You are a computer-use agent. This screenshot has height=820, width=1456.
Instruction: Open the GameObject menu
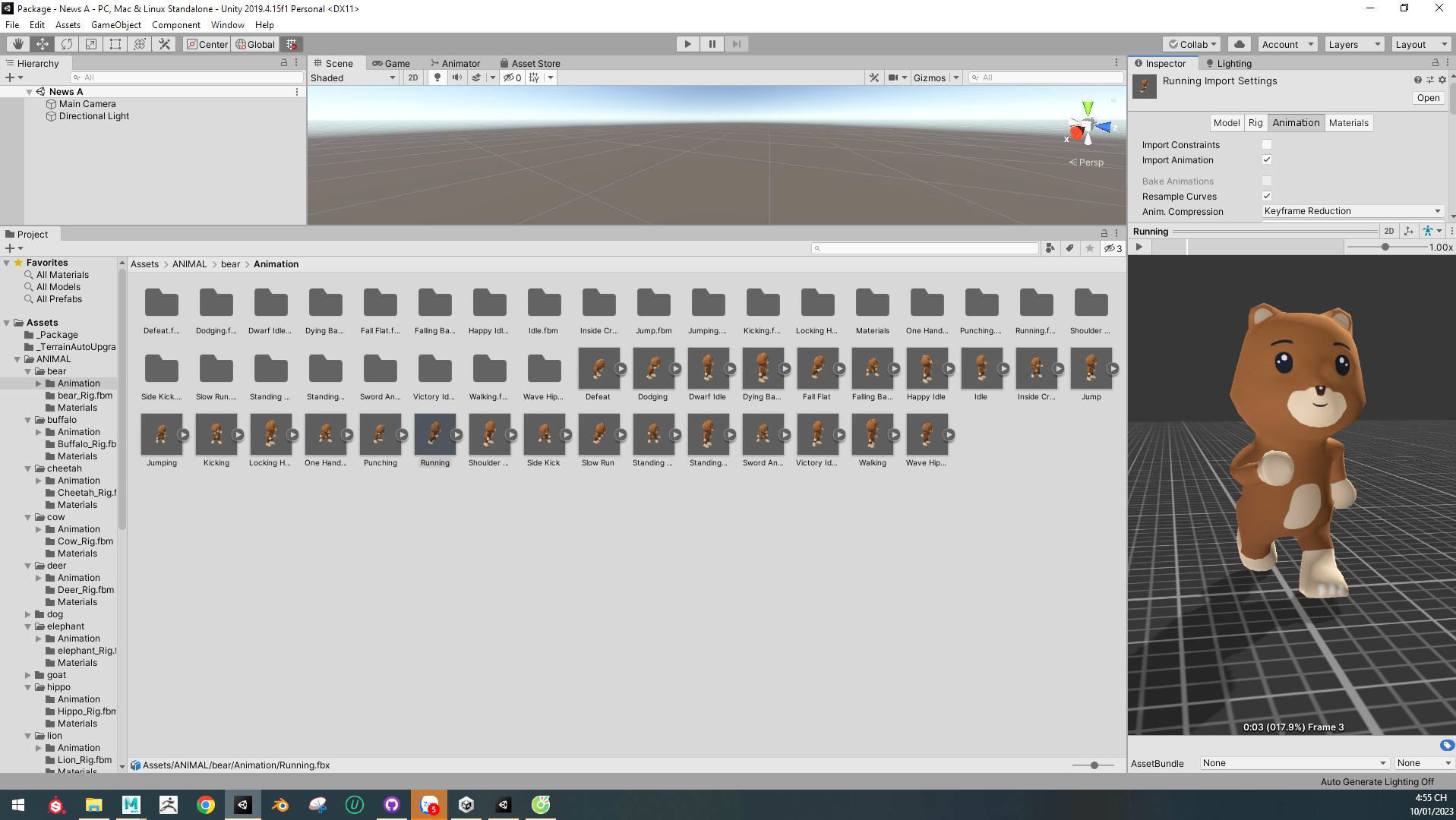click(x=115, y=25)
